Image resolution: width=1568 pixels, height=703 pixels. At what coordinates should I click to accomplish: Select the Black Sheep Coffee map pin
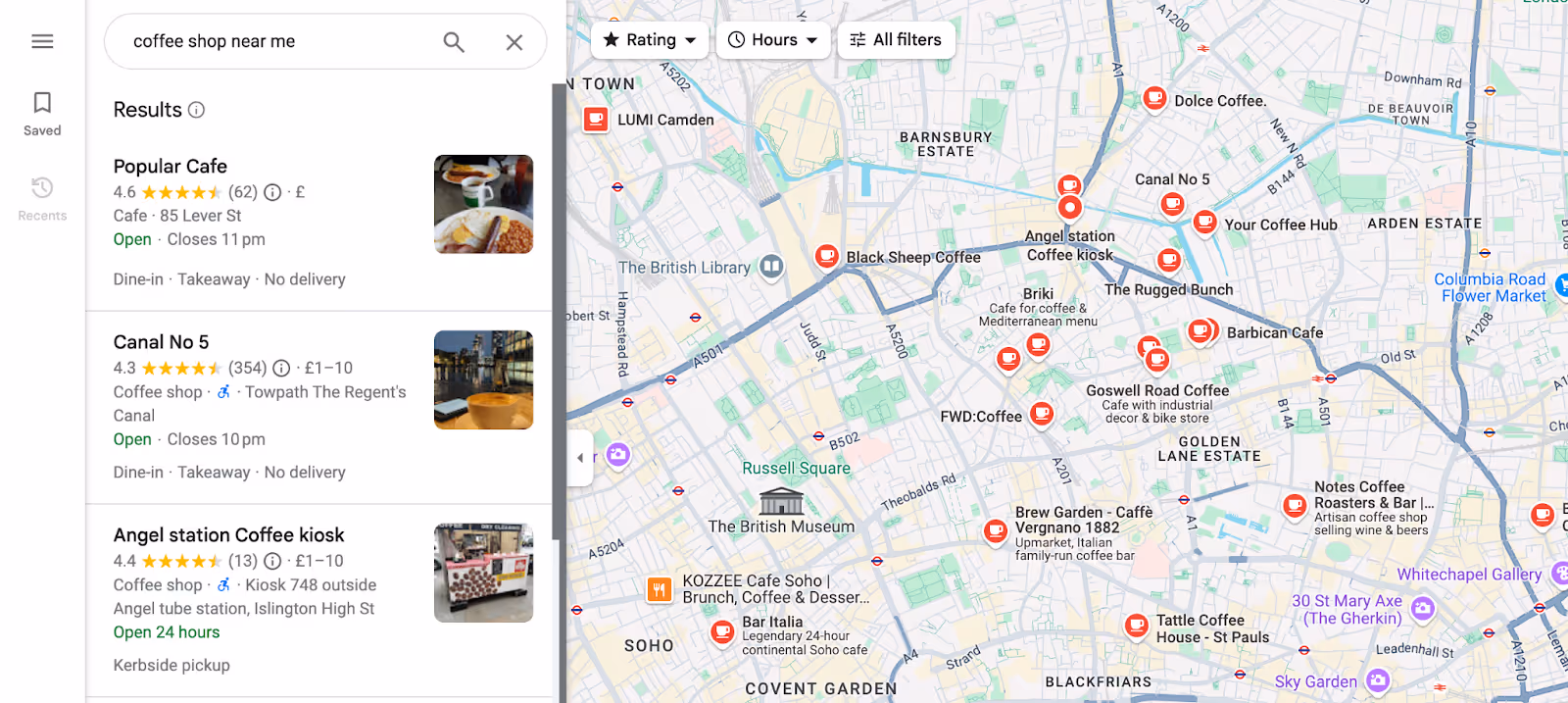point(827,257)
